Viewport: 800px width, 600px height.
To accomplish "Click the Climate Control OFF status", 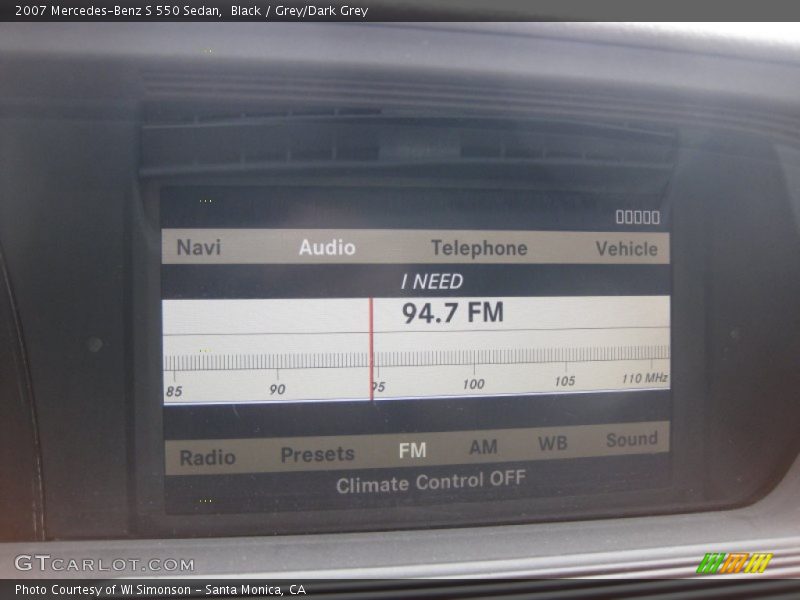I will (430, 483).
